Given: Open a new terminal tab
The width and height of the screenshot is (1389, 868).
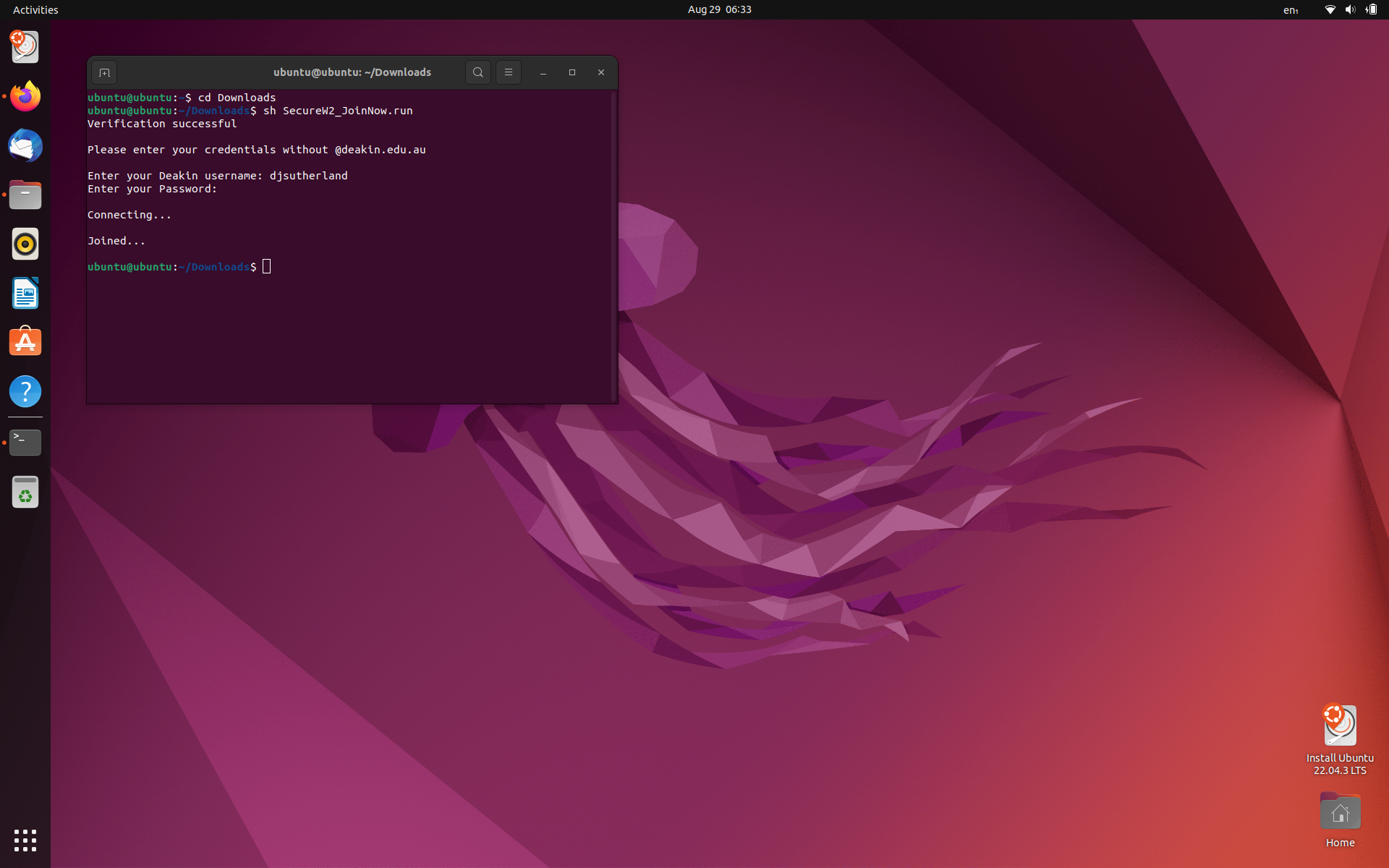Looking at the screenshot, I should point(104,72).
